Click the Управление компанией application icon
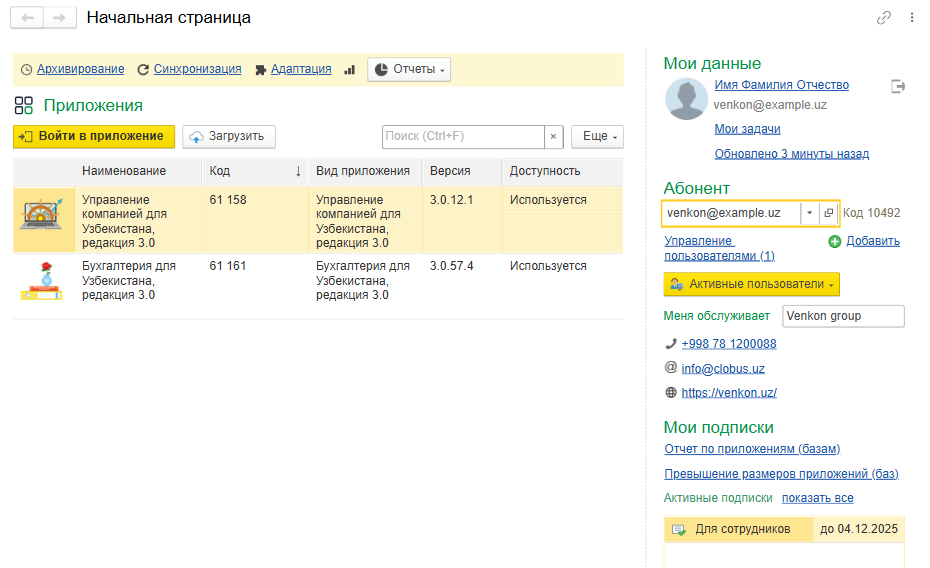Image resolution: width=930 pixels, height=568 pixels. tap(42, 218)
